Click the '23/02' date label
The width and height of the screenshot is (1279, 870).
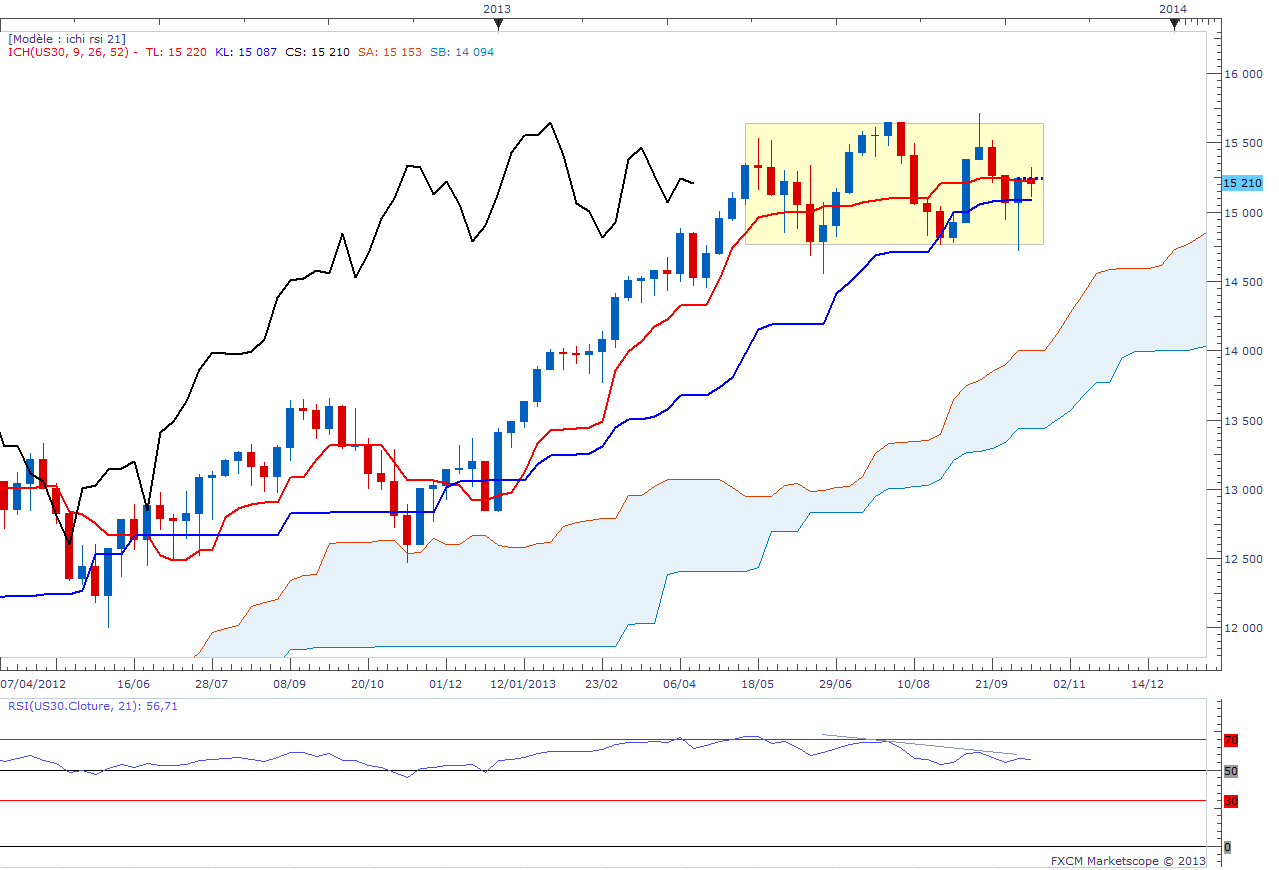point(601,684)
